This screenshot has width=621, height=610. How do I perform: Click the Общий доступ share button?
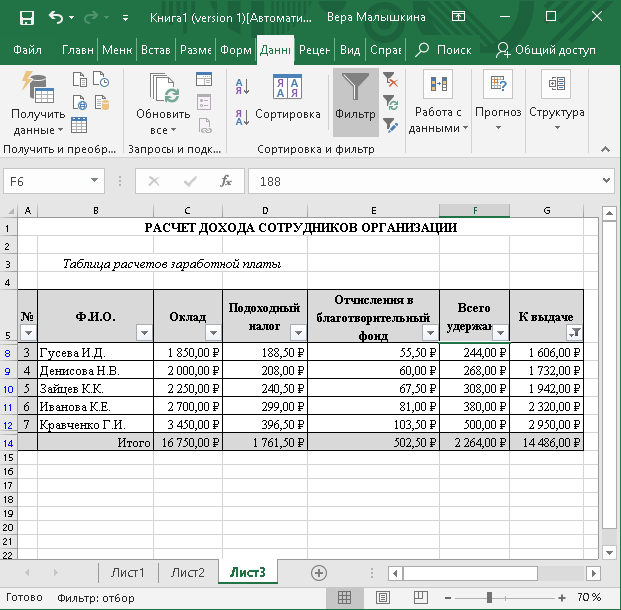click(x=546, y=50)
